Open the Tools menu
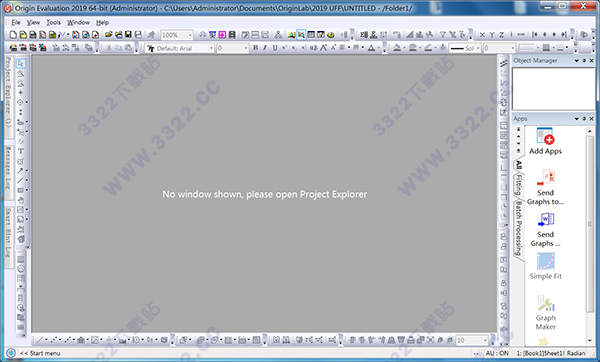This screenshot has width=600, height=362. pyautogui.click(x=54, y=22)
